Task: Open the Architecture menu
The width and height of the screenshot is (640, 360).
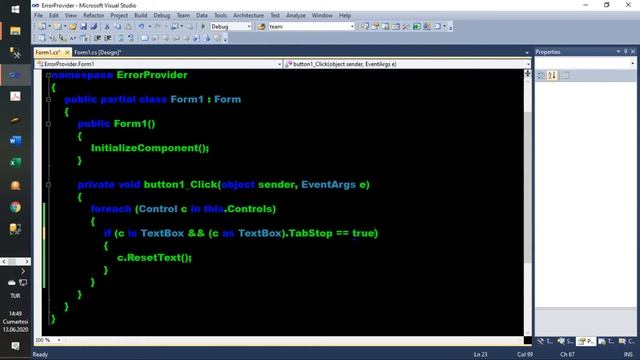Action: pos(248,16)
